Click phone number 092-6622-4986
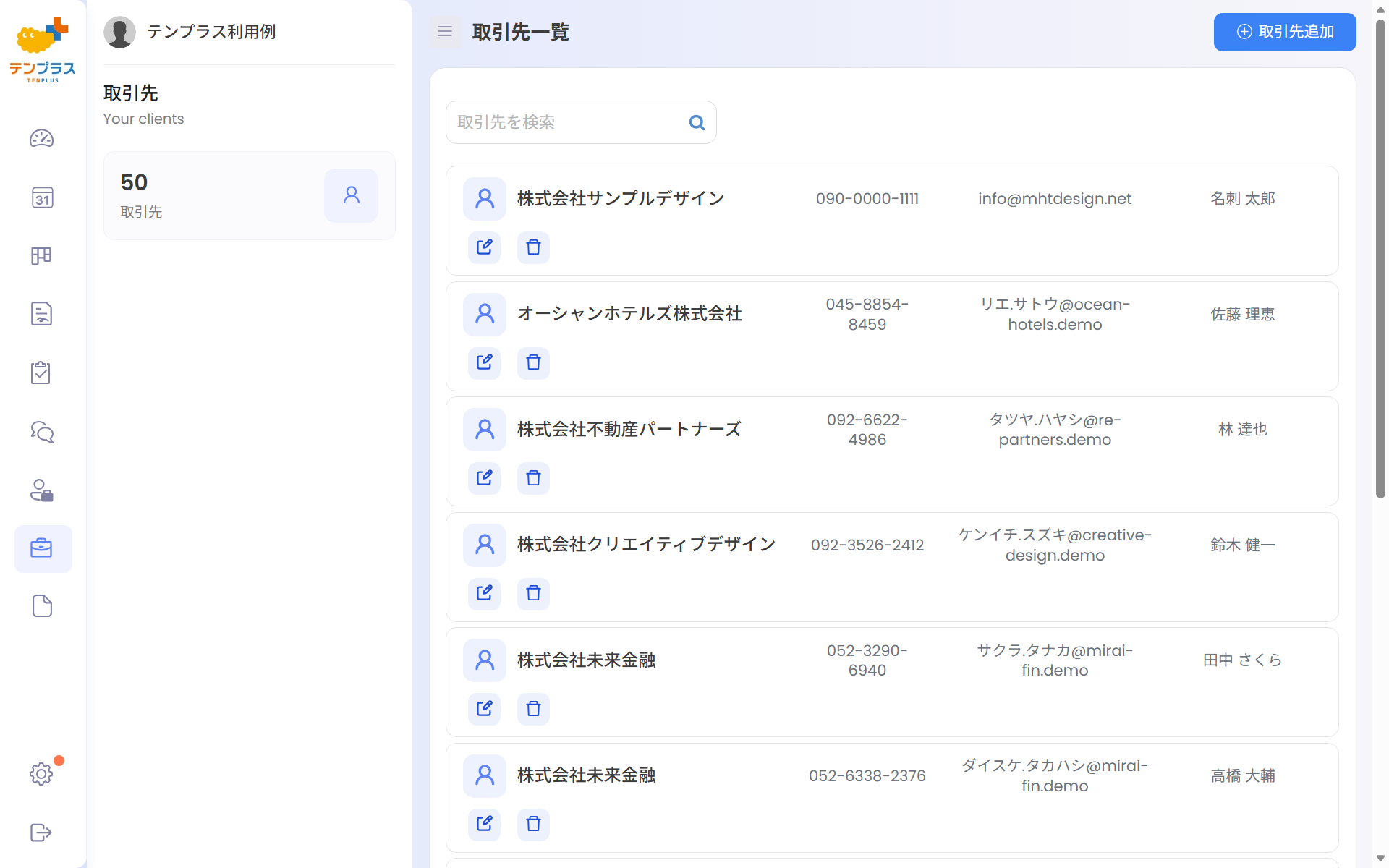 [x=867, y=429]
